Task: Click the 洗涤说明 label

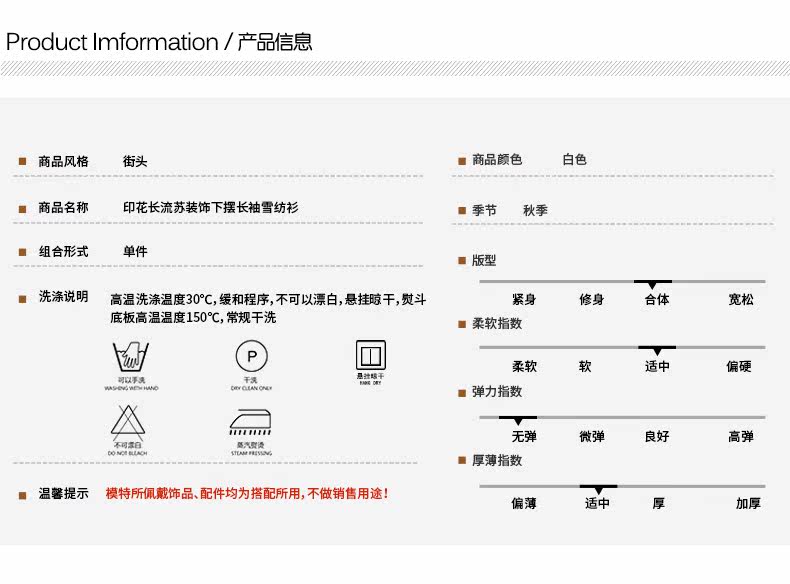Action: click(x=63, y=296)
